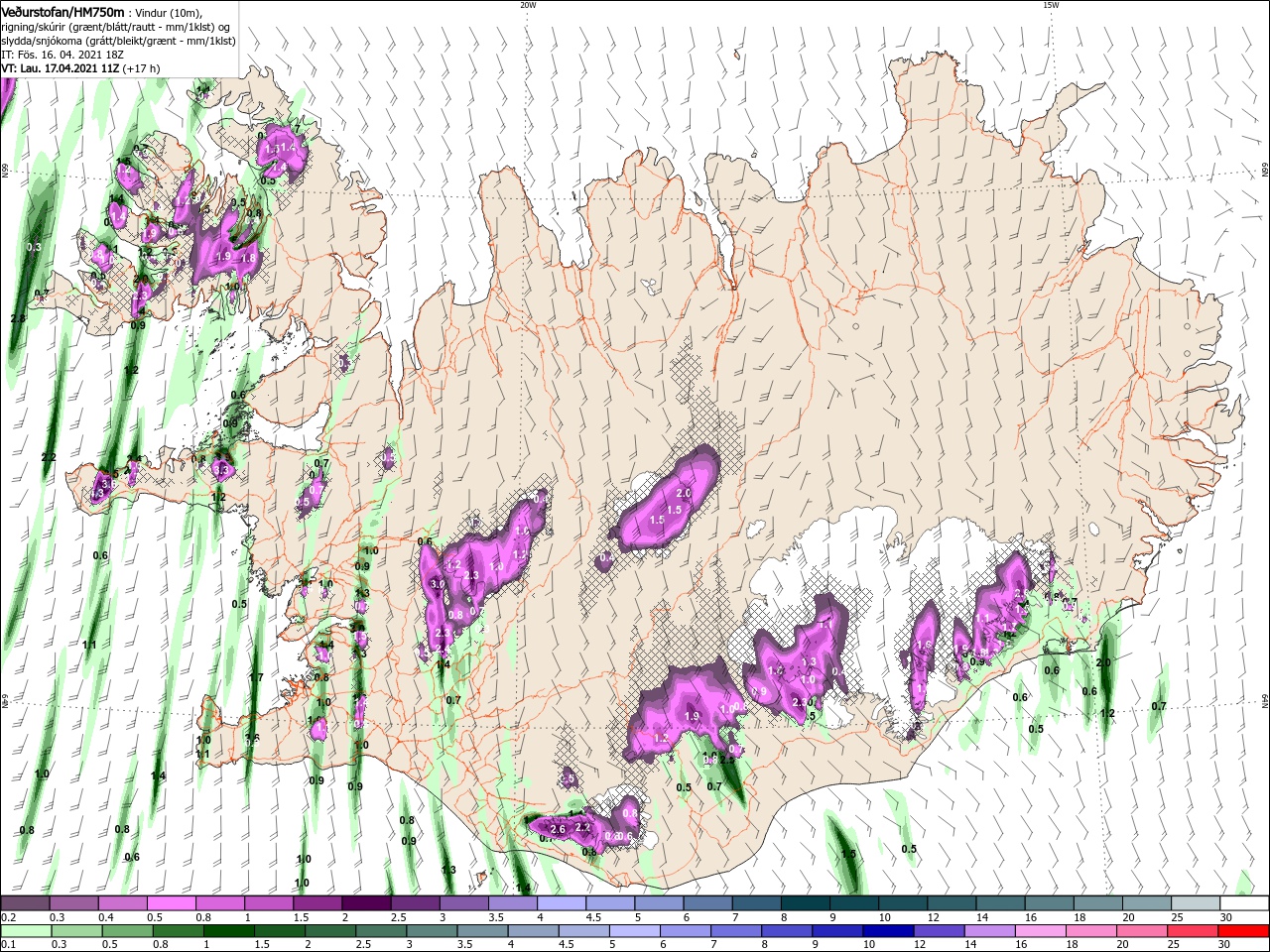This screenshot has height=952, width=1270.
Task: Click the 'IT: Fös. 16. 04. 2021 18Z' line
Action: coord(64,55)
